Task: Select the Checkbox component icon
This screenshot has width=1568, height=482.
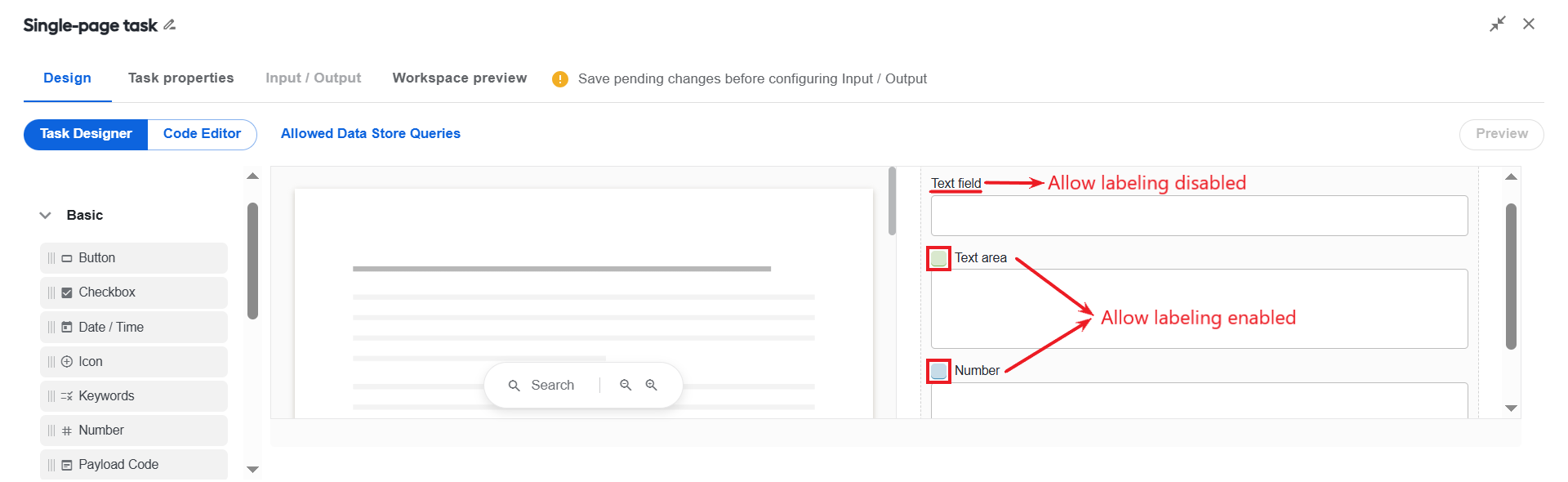Action: [x=67, y=292]
